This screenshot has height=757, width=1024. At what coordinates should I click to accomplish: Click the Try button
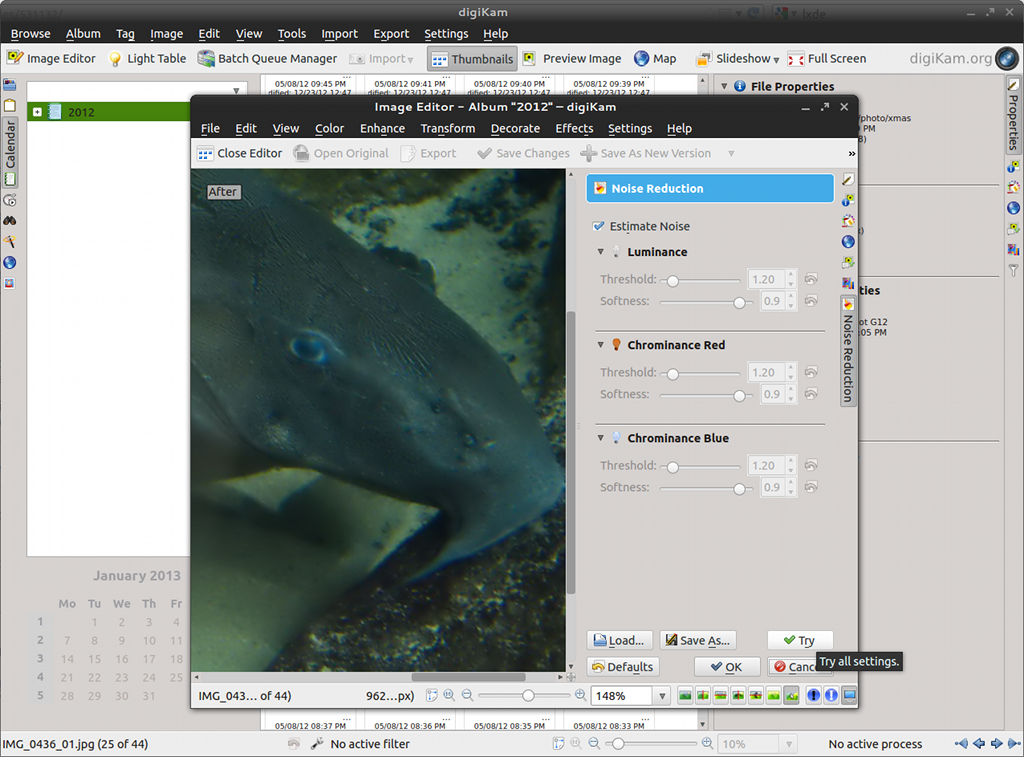[799, 641]
